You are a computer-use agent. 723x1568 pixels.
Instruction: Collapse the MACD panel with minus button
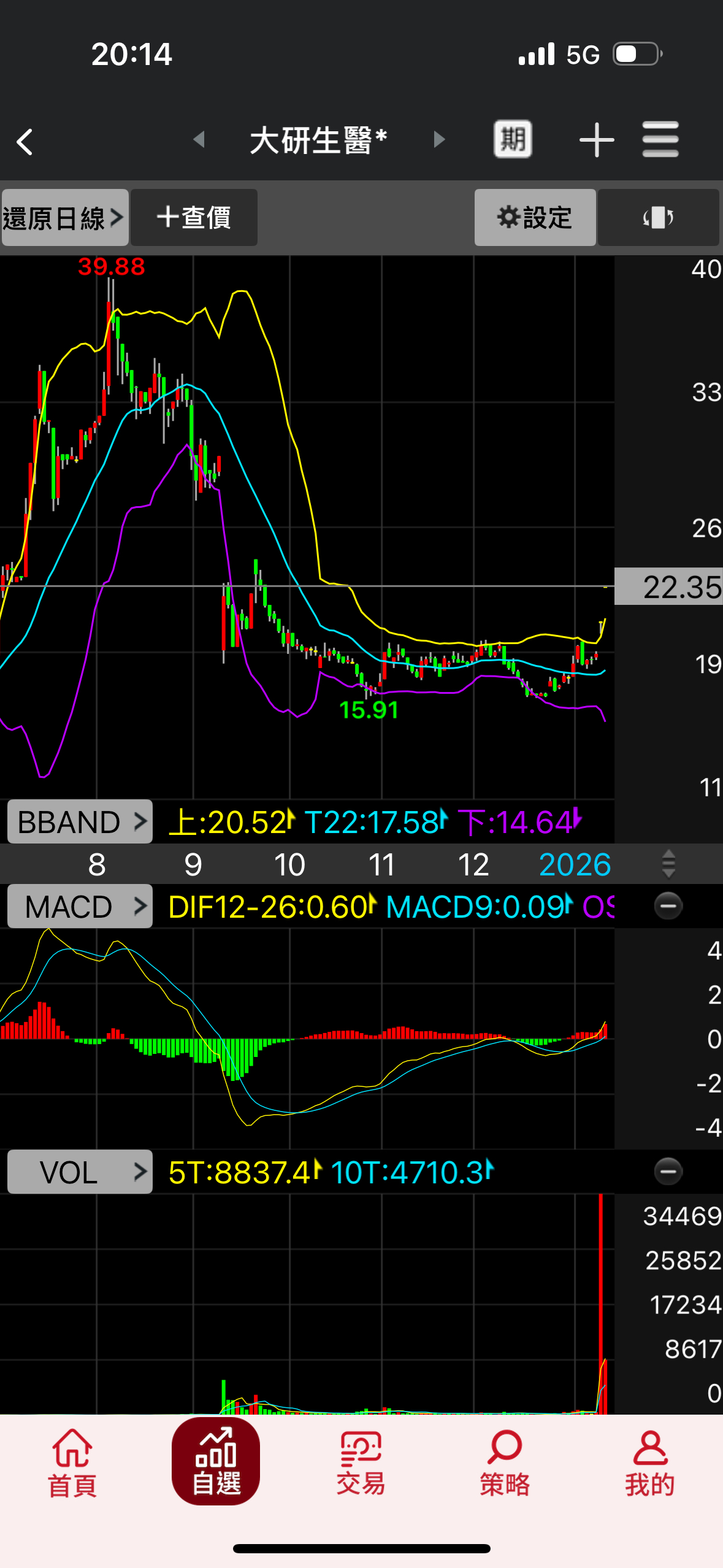click(668, 905)
